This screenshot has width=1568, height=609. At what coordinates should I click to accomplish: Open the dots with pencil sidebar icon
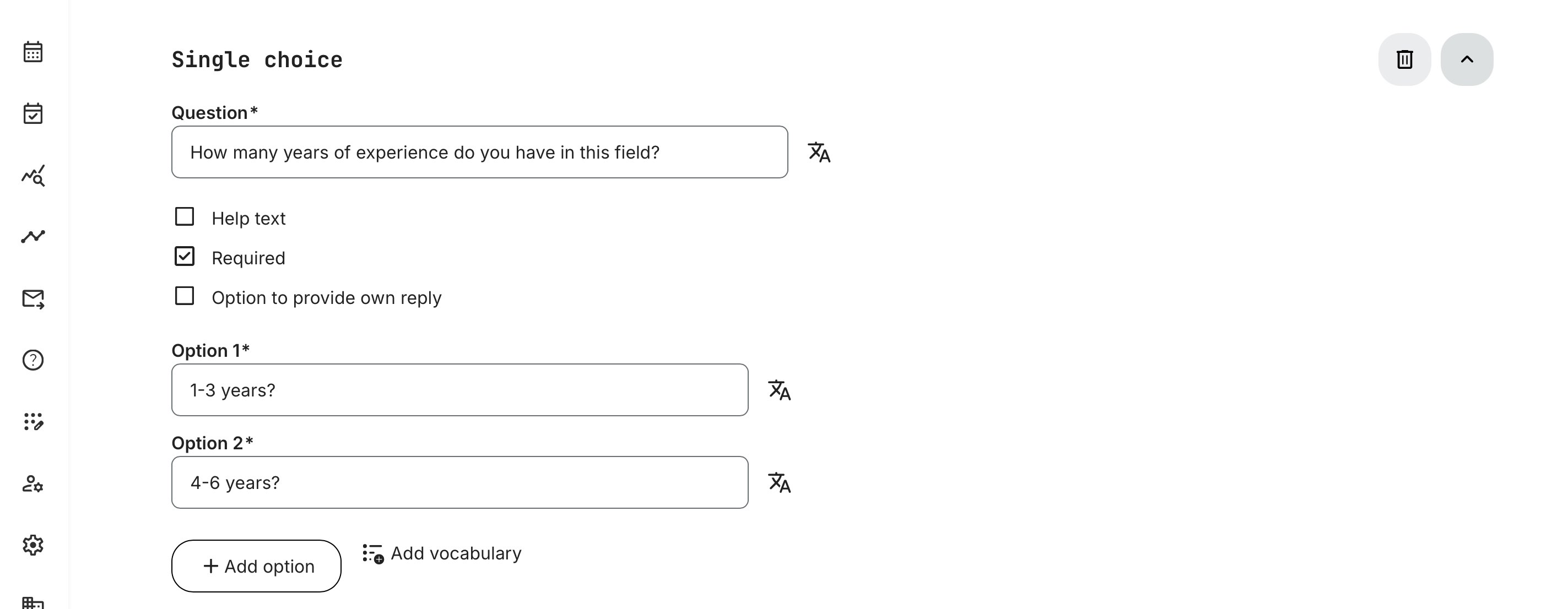[x=33, y=422]
